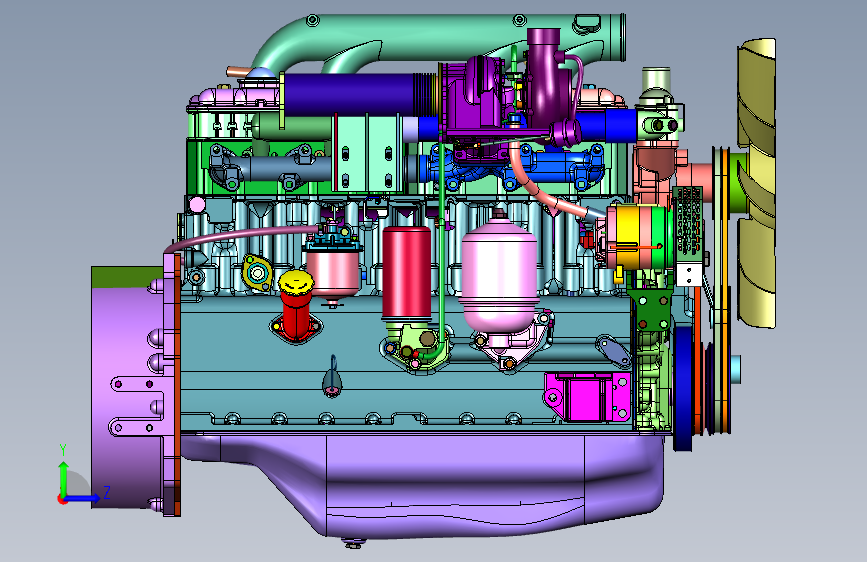
Task: Select the red cylindrical oil filter canister
Action: (406, 273)
